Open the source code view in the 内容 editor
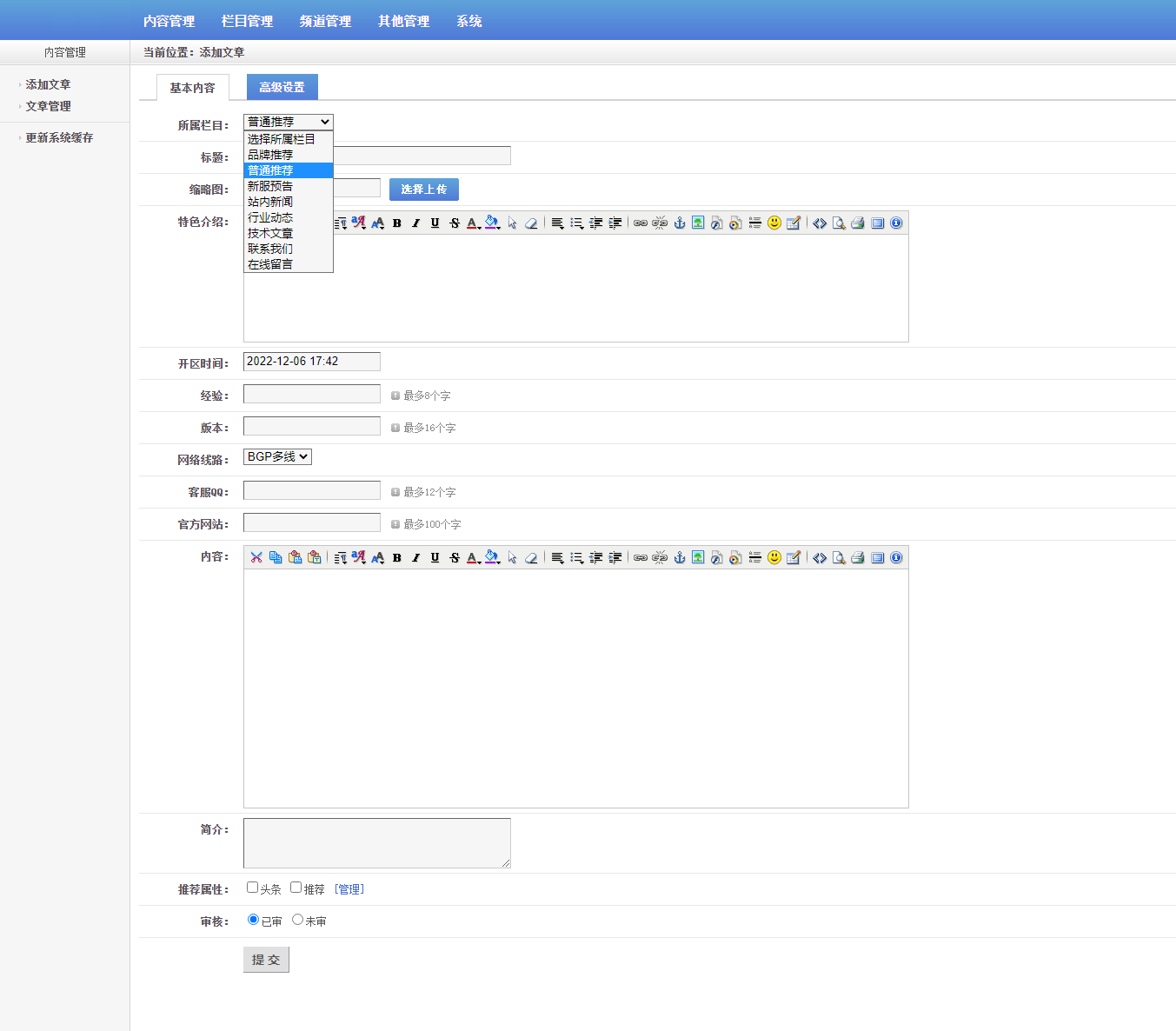Image resolution: width=1176 pixels, height=1031 pixels. pyautogui.click(x=820, y=557)
